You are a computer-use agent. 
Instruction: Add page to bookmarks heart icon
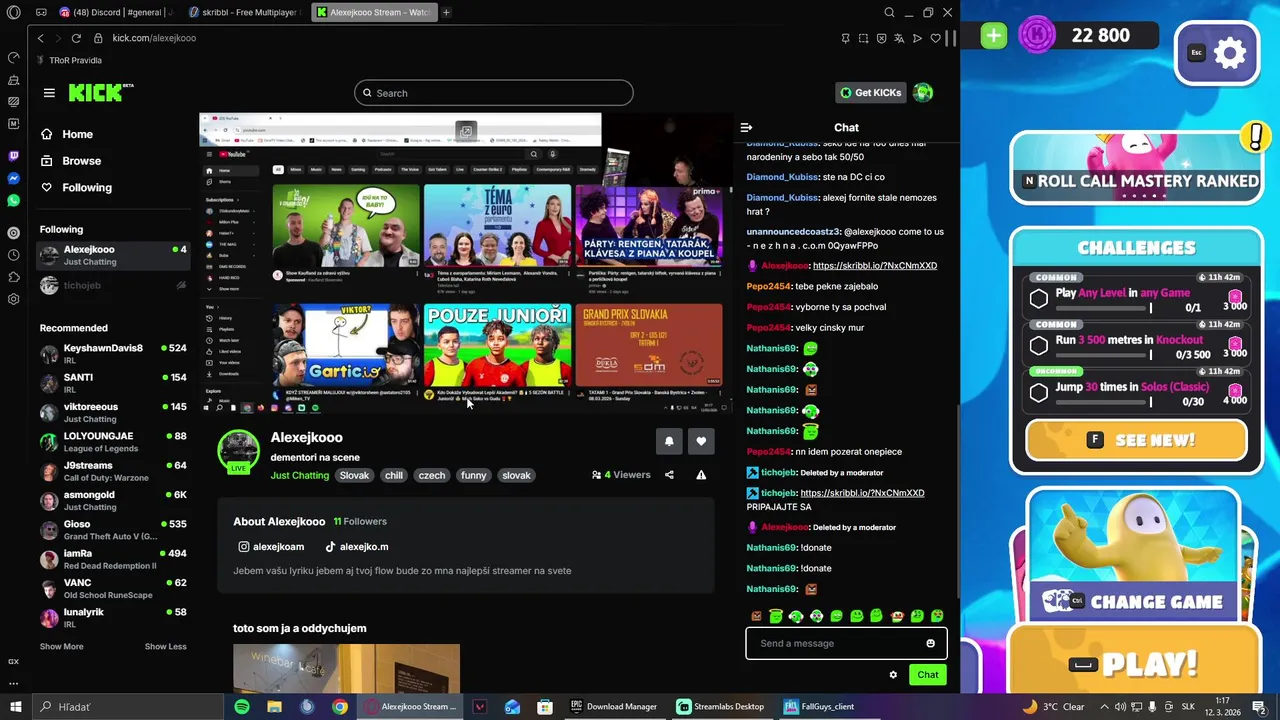point(935,38)
